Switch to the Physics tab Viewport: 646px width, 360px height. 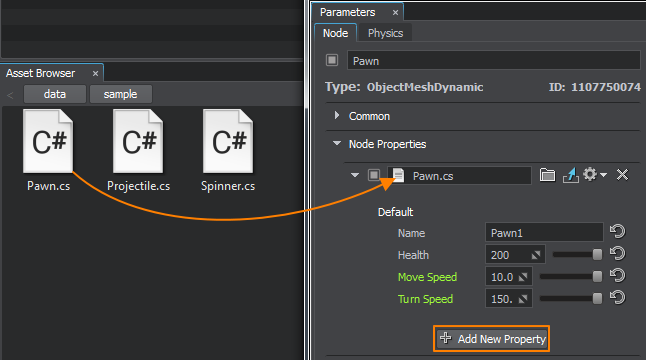tap(385, 33)
